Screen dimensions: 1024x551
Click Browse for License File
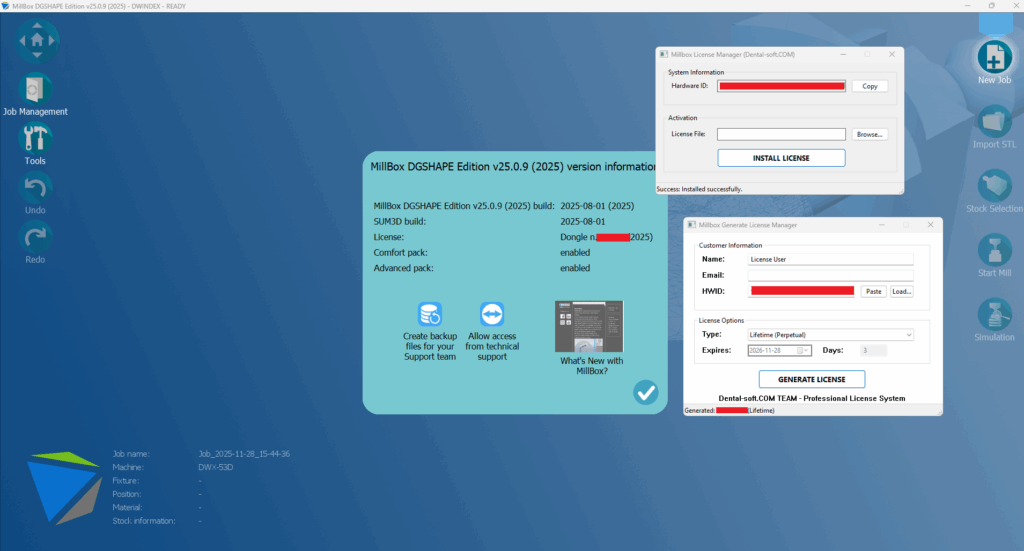tap(869, 134)
